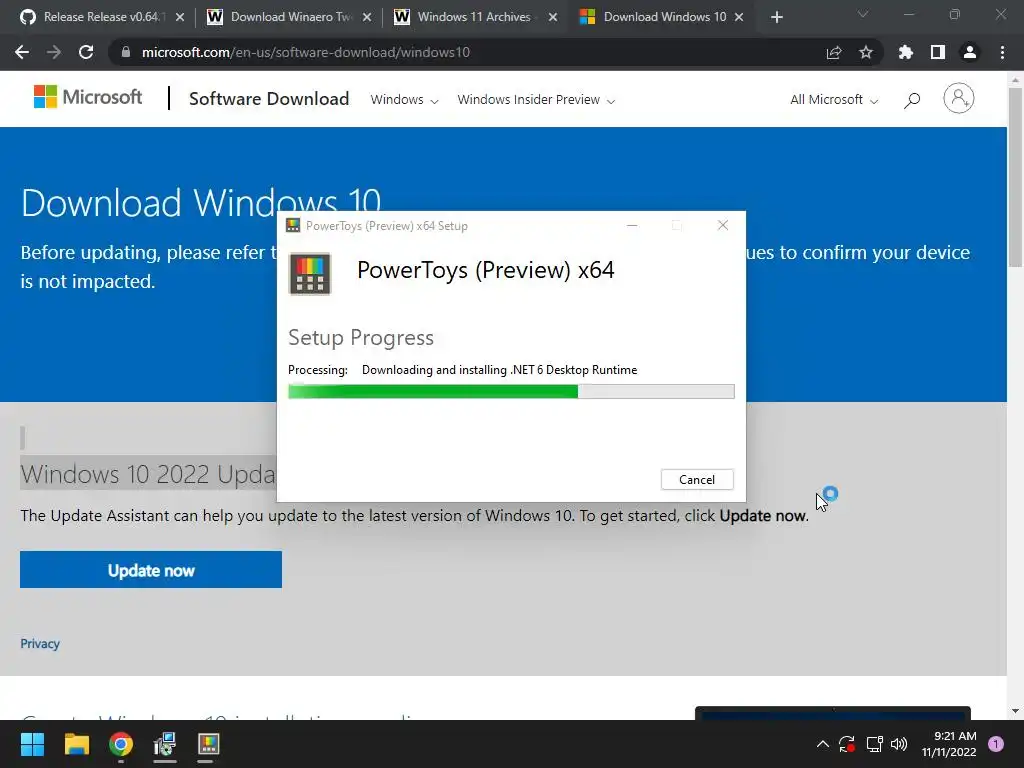The height and width of the screenshot is (768, 1024).
Task: Expand the Windows dropdown menu
Action: point(404,100)
